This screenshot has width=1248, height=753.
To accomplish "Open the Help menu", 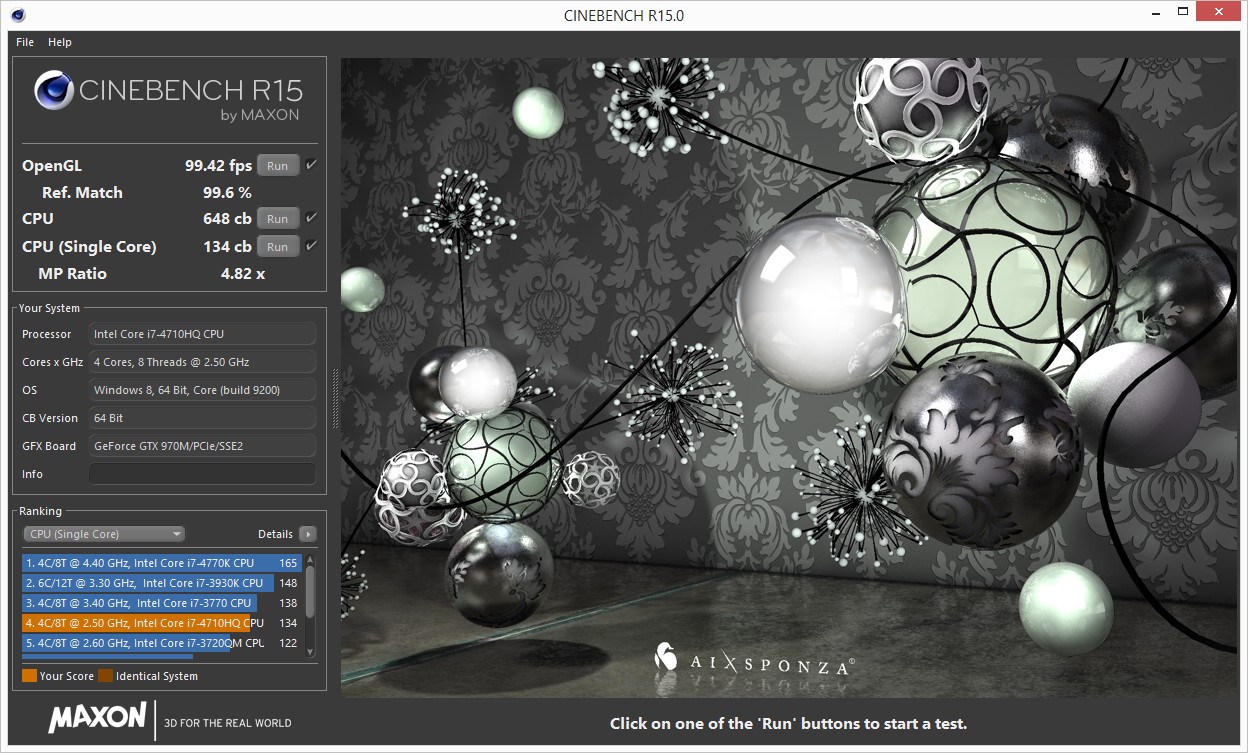I will 60,42.
